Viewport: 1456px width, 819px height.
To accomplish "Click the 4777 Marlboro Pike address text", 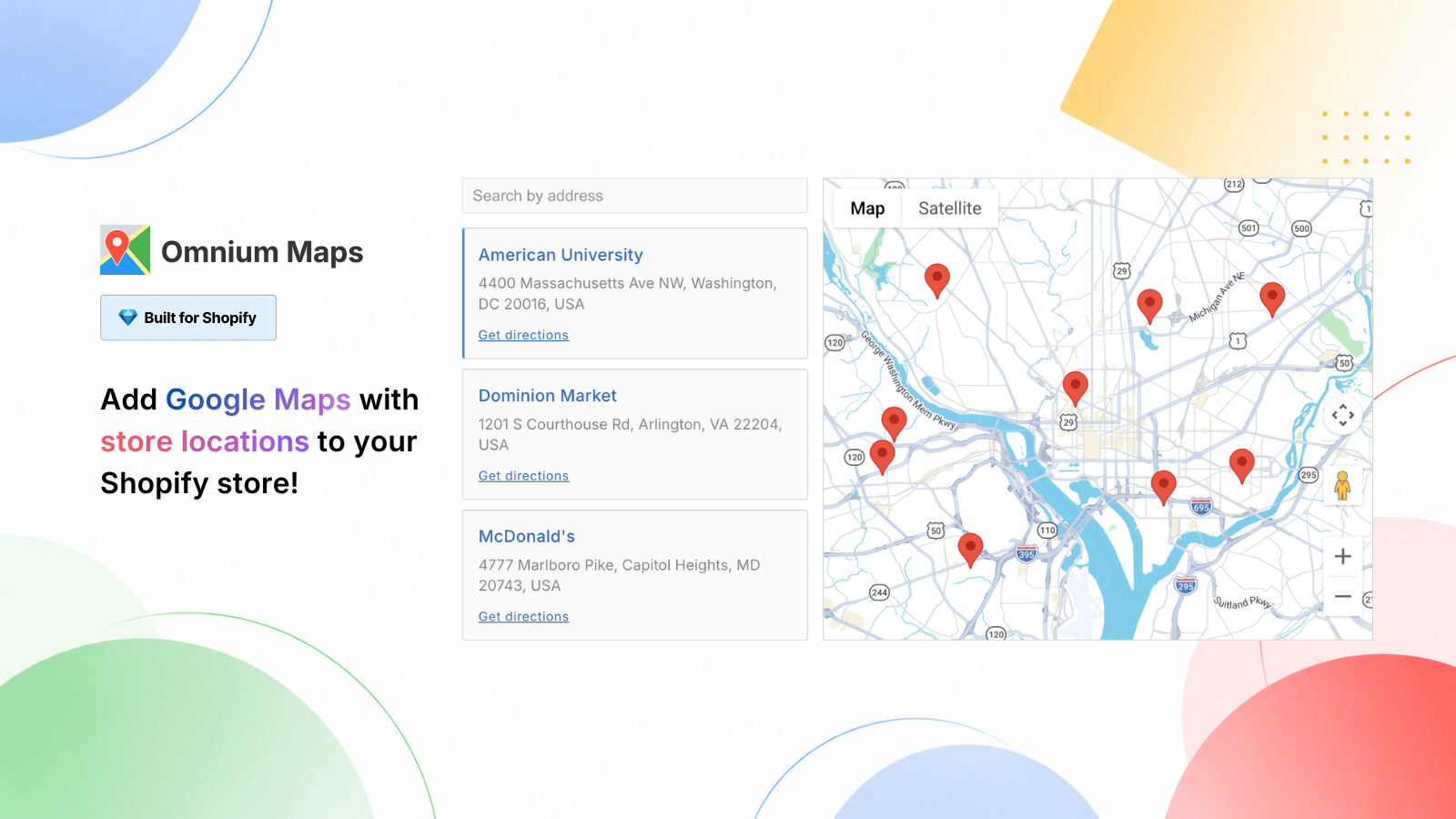I will (619, 575).
